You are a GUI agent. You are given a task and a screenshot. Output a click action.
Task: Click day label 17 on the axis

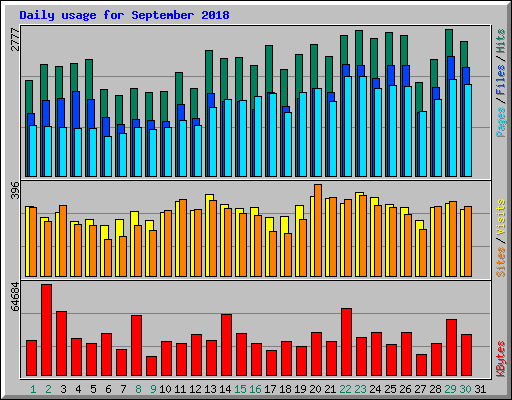point(270,389)
